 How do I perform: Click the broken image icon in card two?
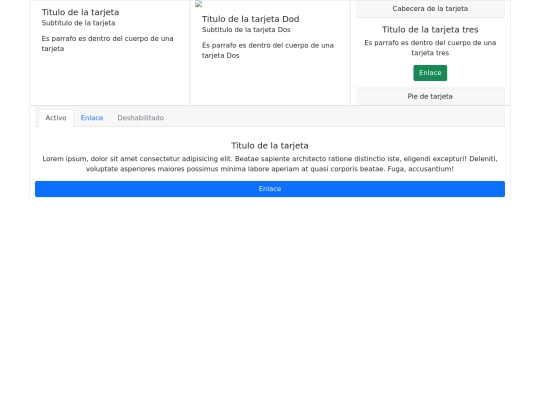[198, 4]
